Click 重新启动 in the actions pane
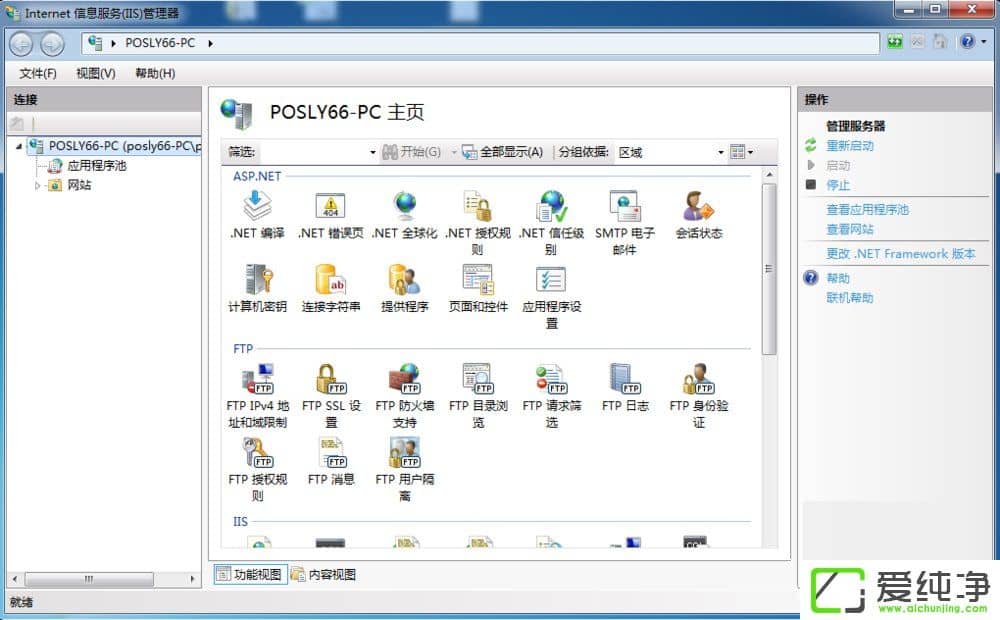Viewport: 1000px width, 620px height. (849, 145)
